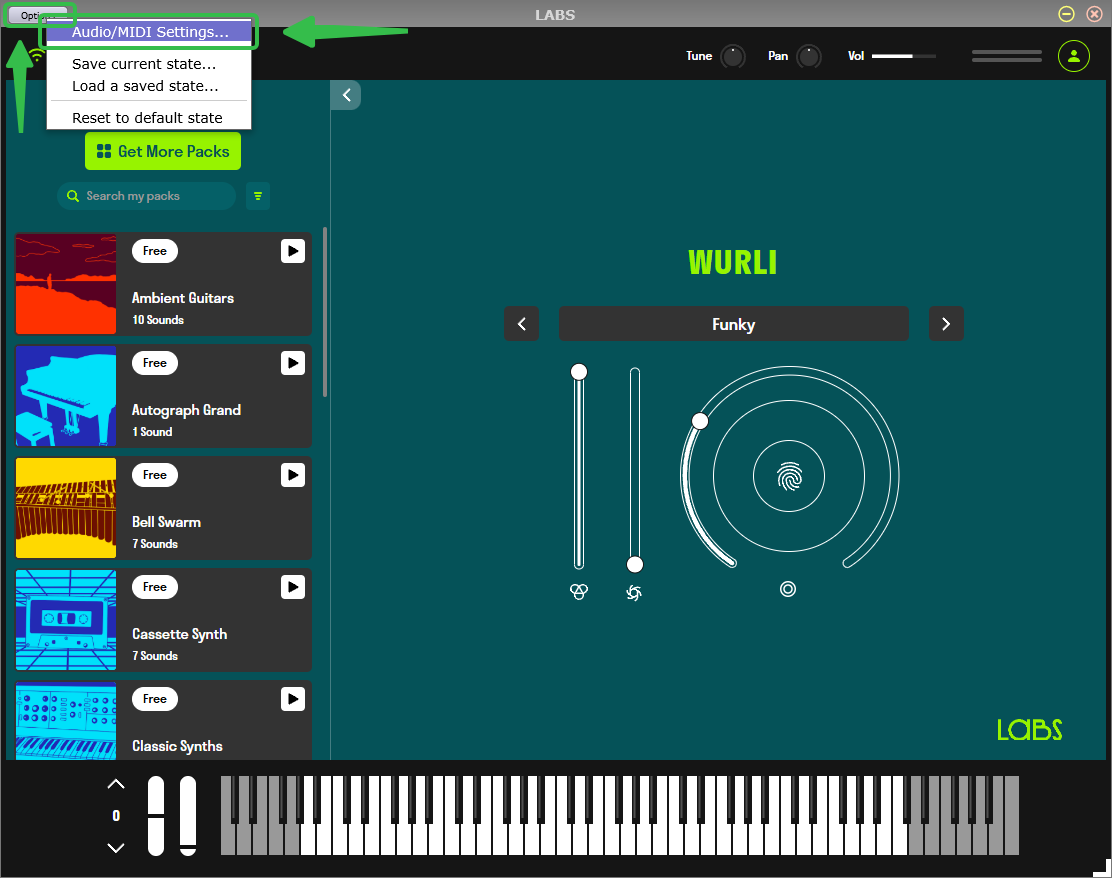Viewport: 1112px width, 878px height.
Task: Click the packs list scrollbar
Action: tap(325, 312)
